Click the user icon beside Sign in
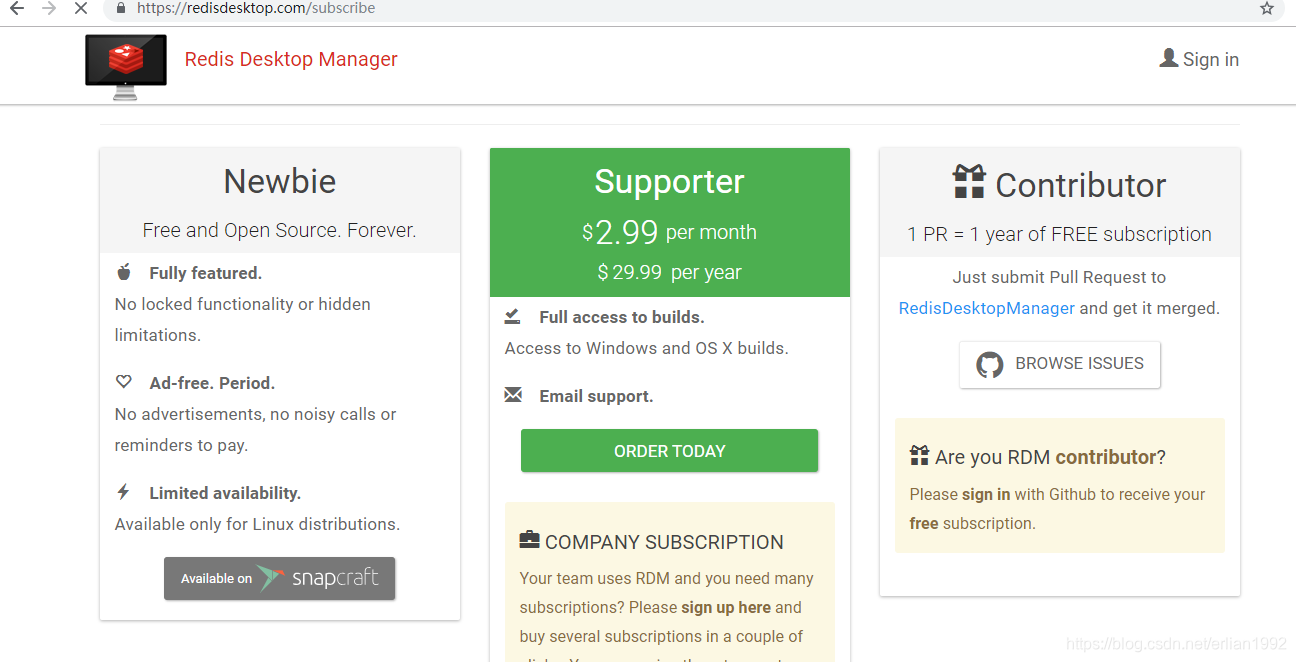This screenshot has width=1296, height=662. click(x=1169, y=58)
